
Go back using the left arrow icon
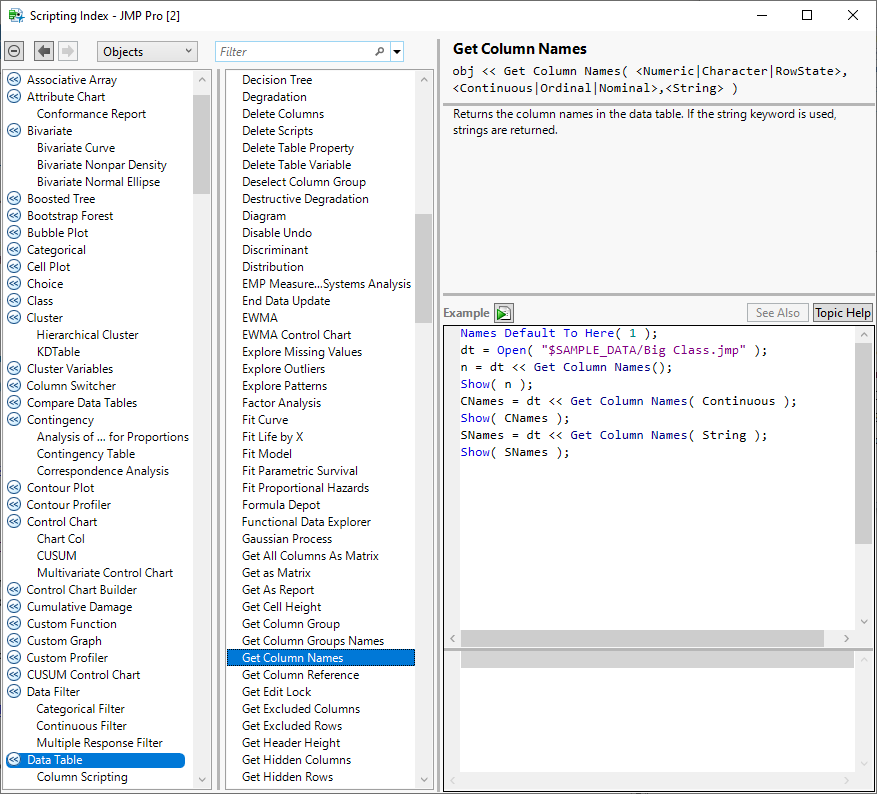[44, 51]
